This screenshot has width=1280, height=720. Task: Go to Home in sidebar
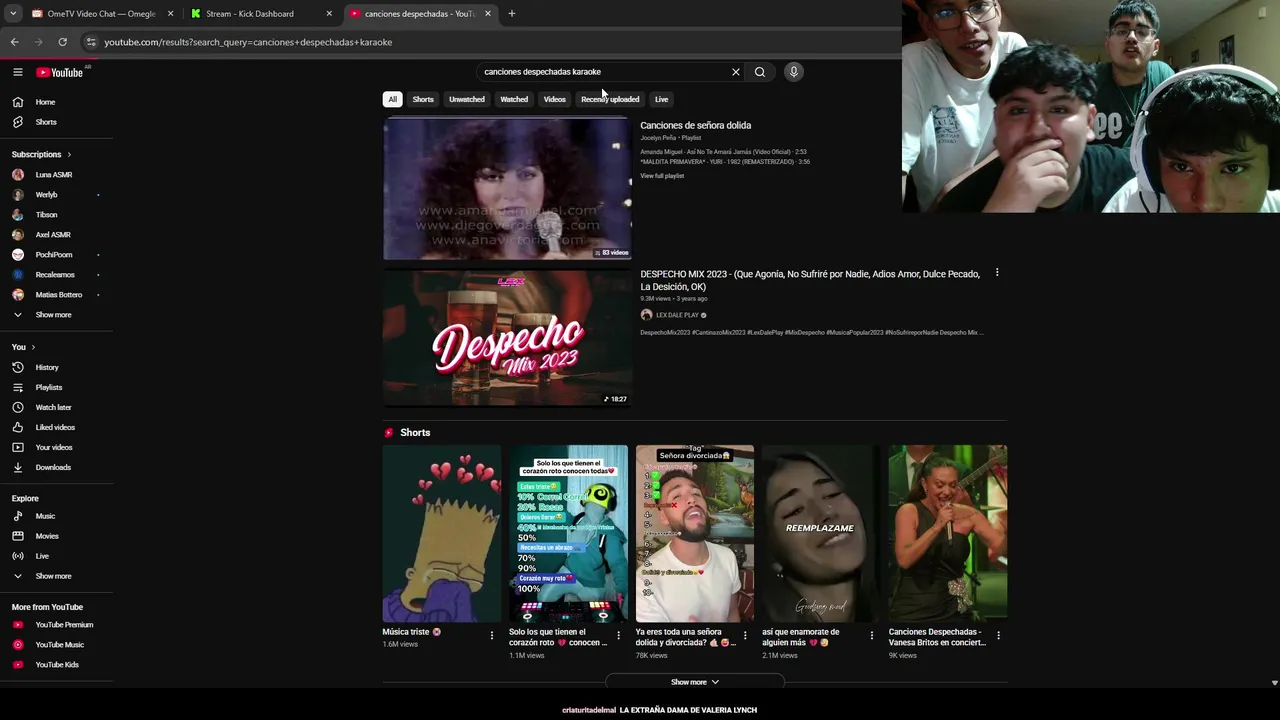(x=45, y=102)
